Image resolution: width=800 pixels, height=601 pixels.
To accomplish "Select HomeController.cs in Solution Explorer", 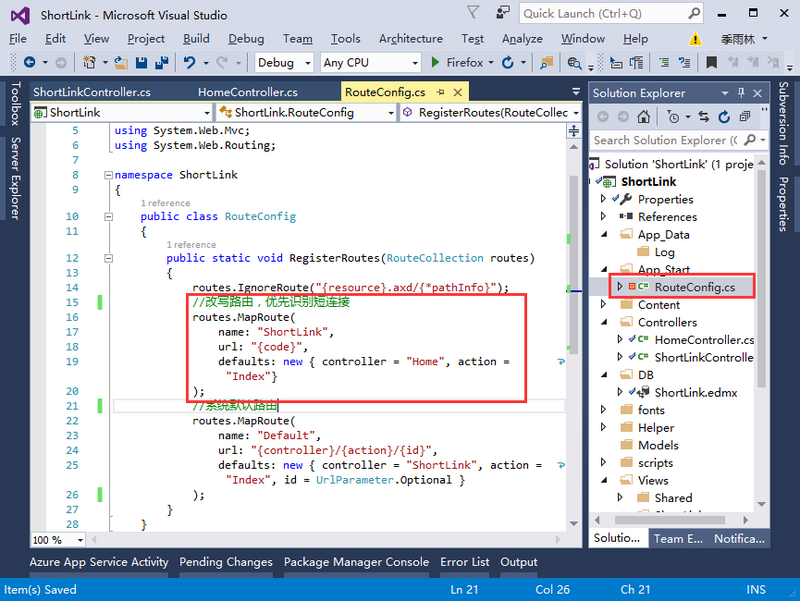I will coord(704,340).
